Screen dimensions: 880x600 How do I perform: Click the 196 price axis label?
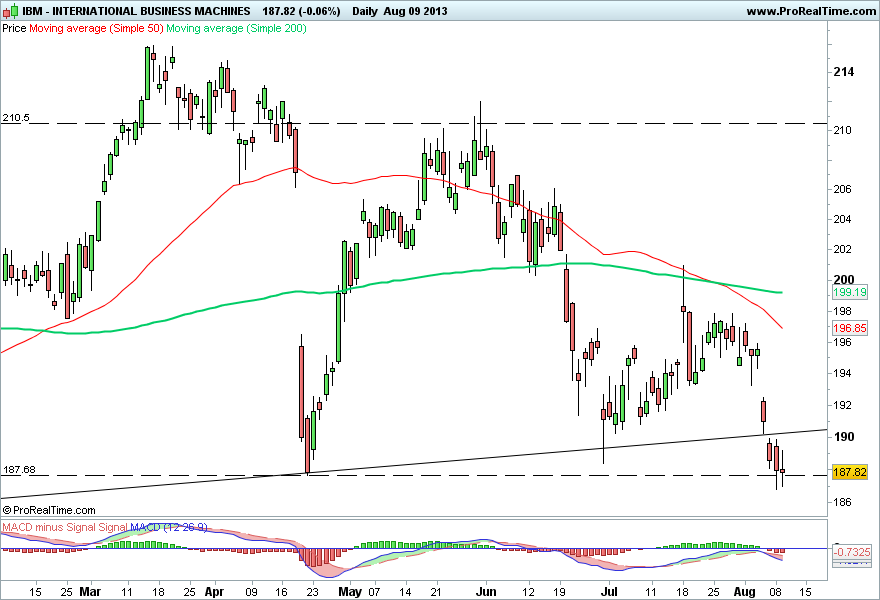coord(842,342)
